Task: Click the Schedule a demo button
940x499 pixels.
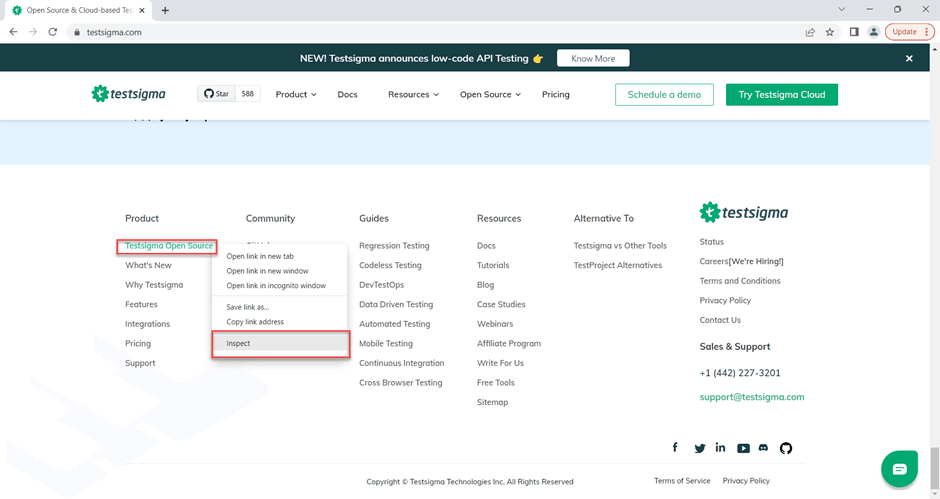Action: pos(664,94)
